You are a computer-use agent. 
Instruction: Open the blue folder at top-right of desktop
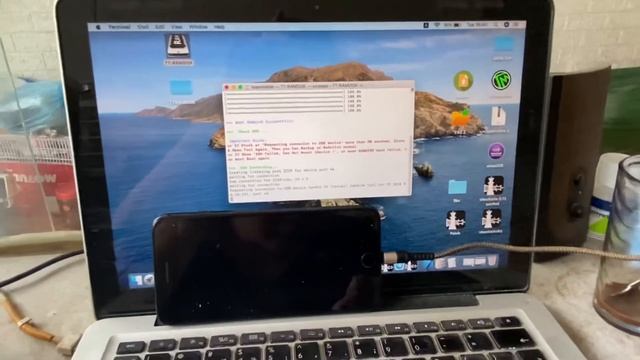point(503,44)
